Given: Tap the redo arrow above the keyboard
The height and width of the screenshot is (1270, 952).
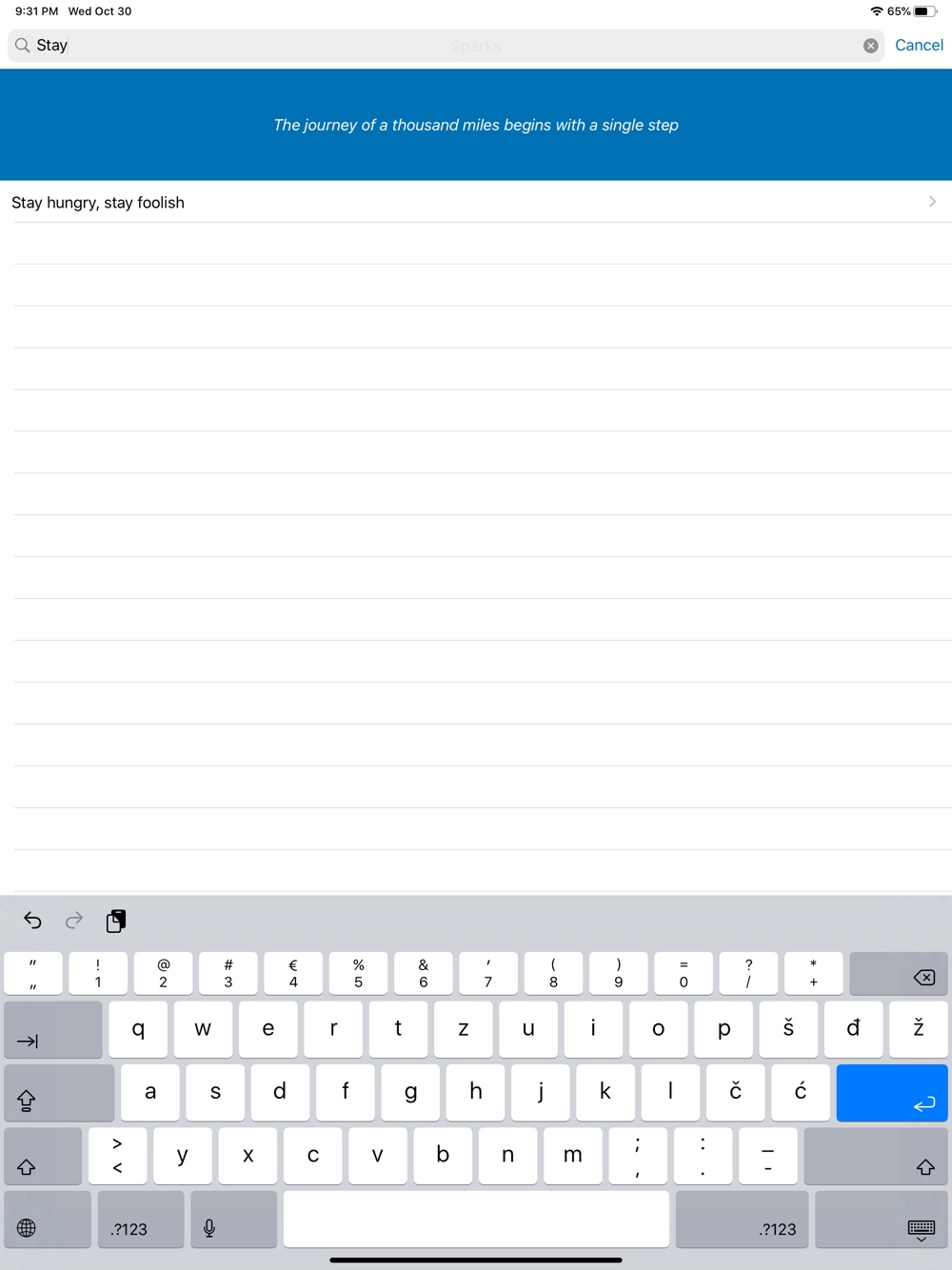Looking at the screenshot, I should (74, 920).
